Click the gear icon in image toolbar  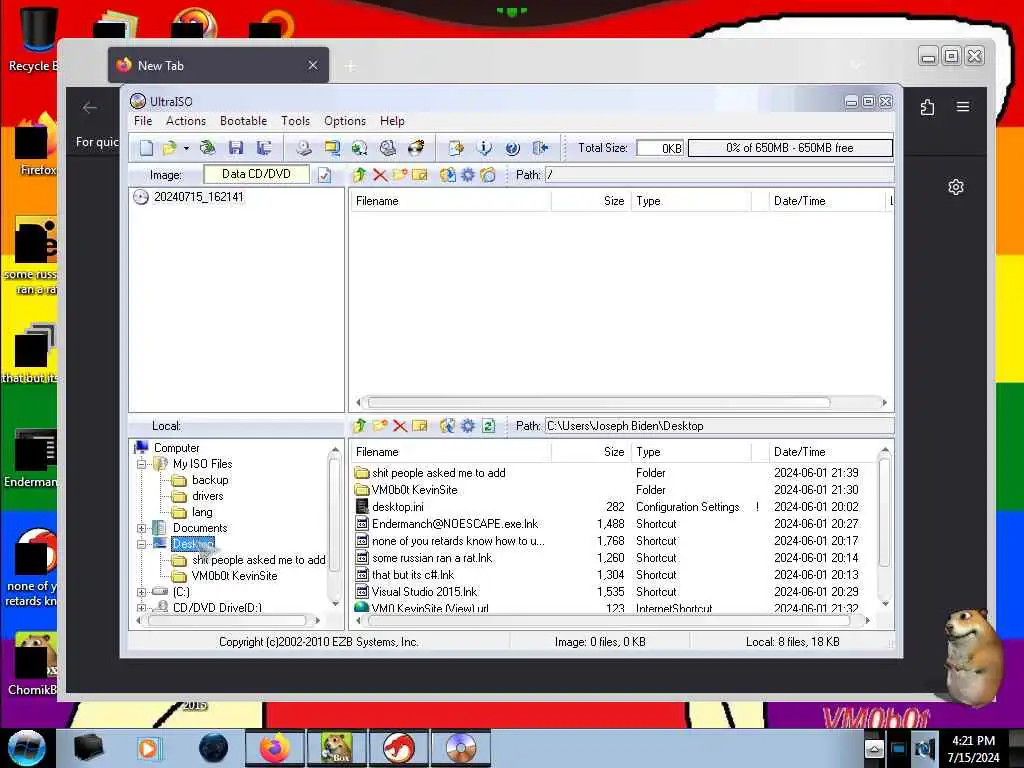click(x=468, y=175)
